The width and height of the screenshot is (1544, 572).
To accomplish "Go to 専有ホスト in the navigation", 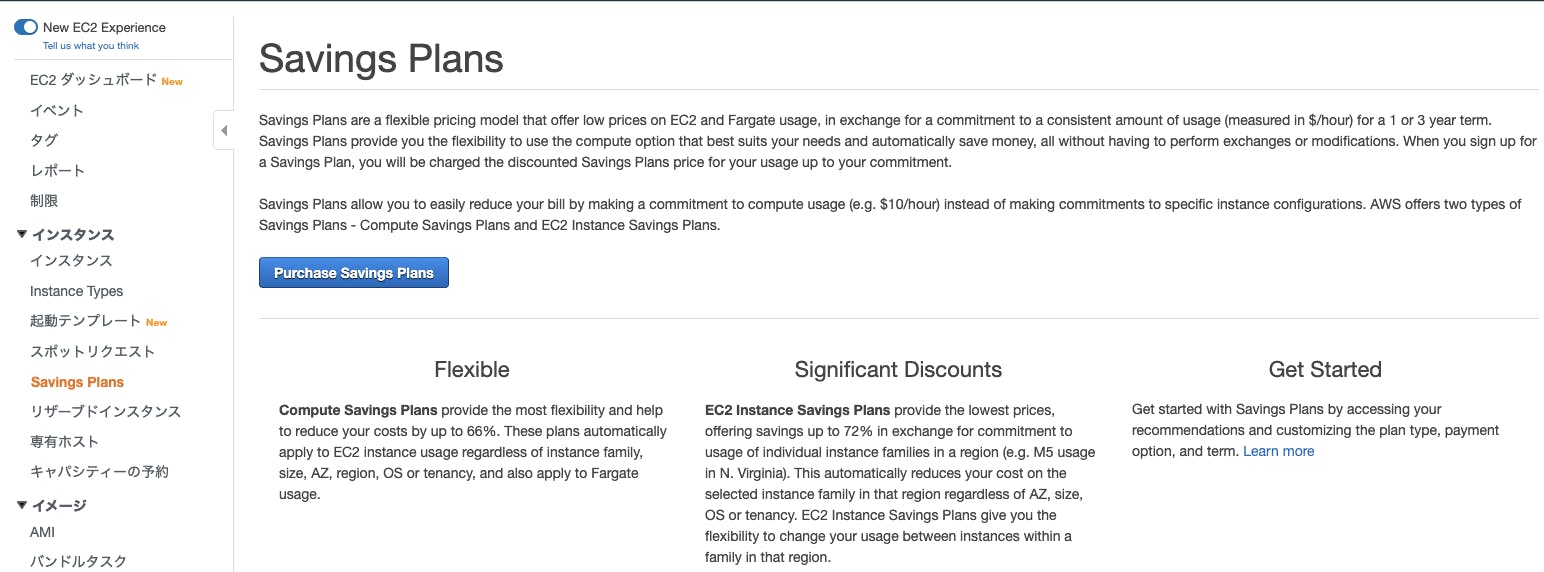I will [64, 441].
